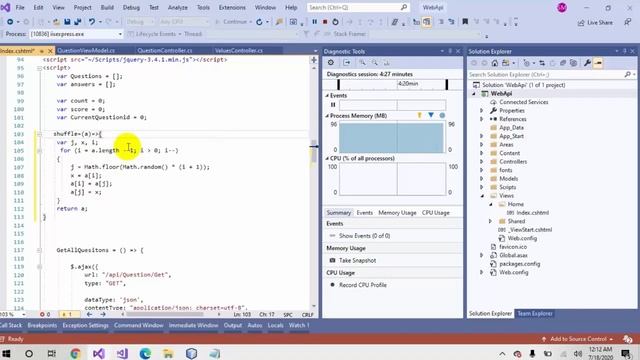Click Solution Explorer Home icon

coord(495,63)
